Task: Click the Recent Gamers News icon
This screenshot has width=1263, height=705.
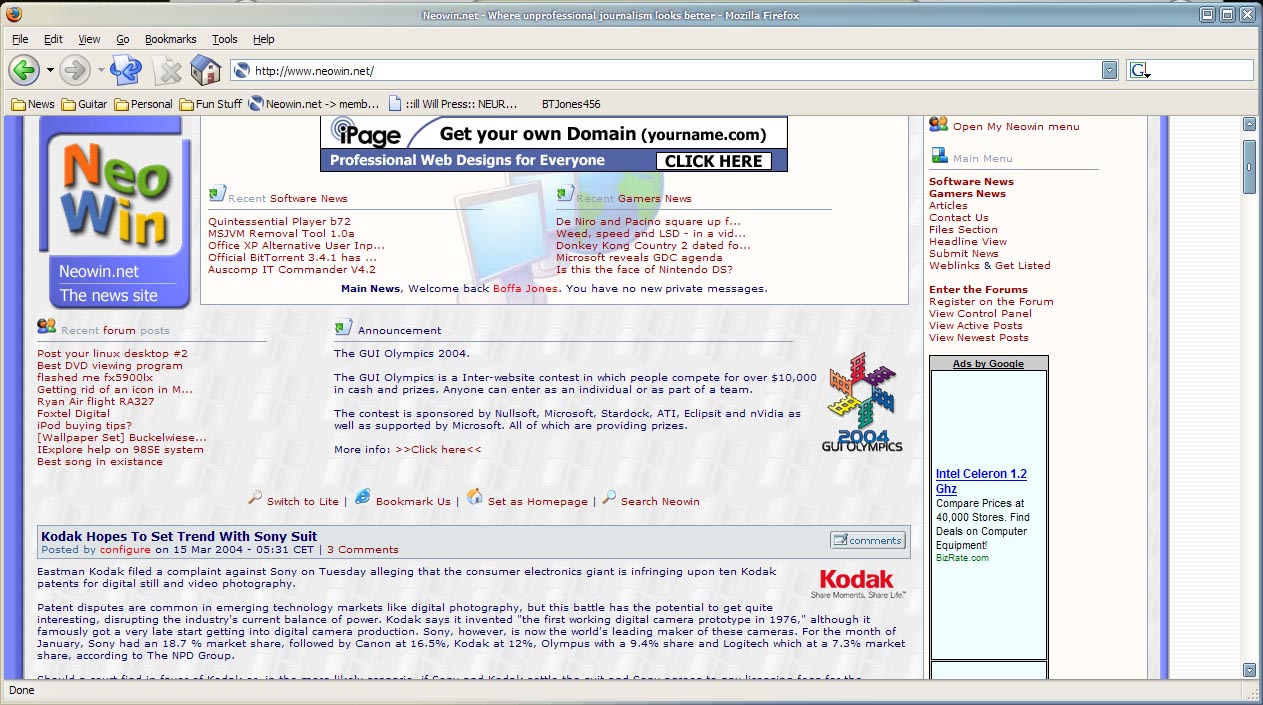Action: [x=565, y=193]
